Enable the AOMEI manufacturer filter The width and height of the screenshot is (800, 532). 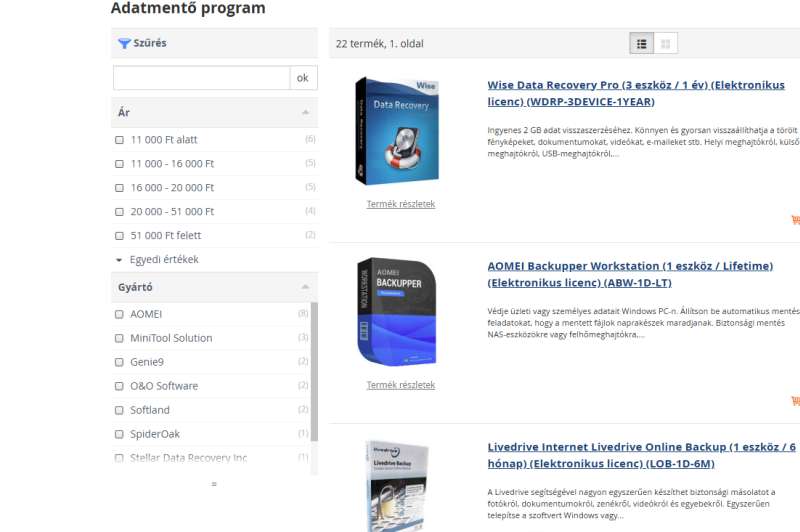pos(120,314)
